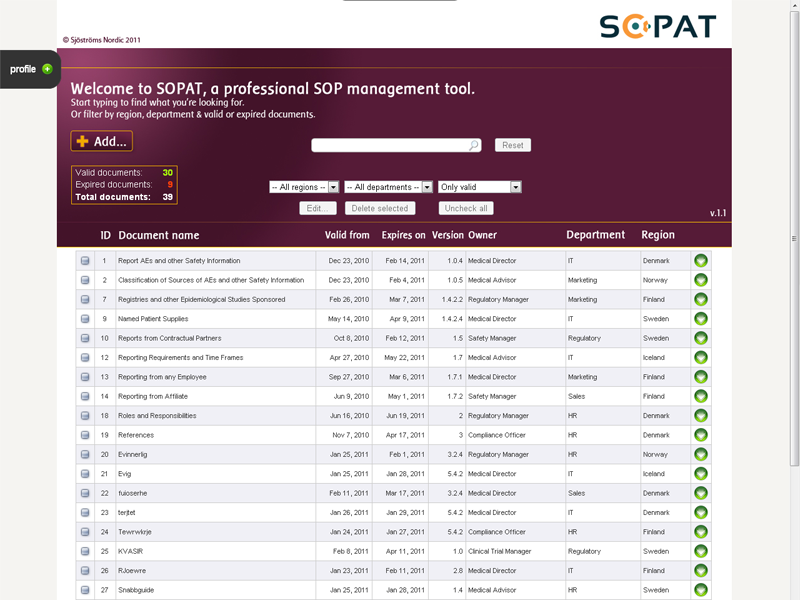Click green arrow icon for Report AEs row
This screenshot has height=600, width=800.
[701, 261]
